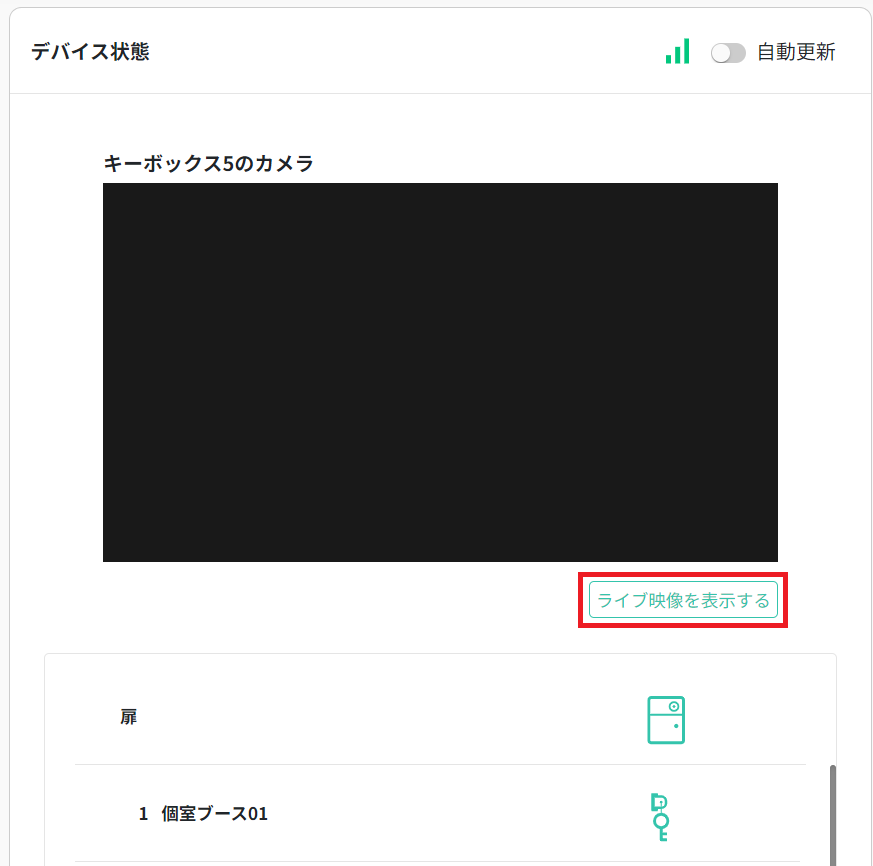Click the black camera preview area
873x866 pixels.
coord(441,371)
